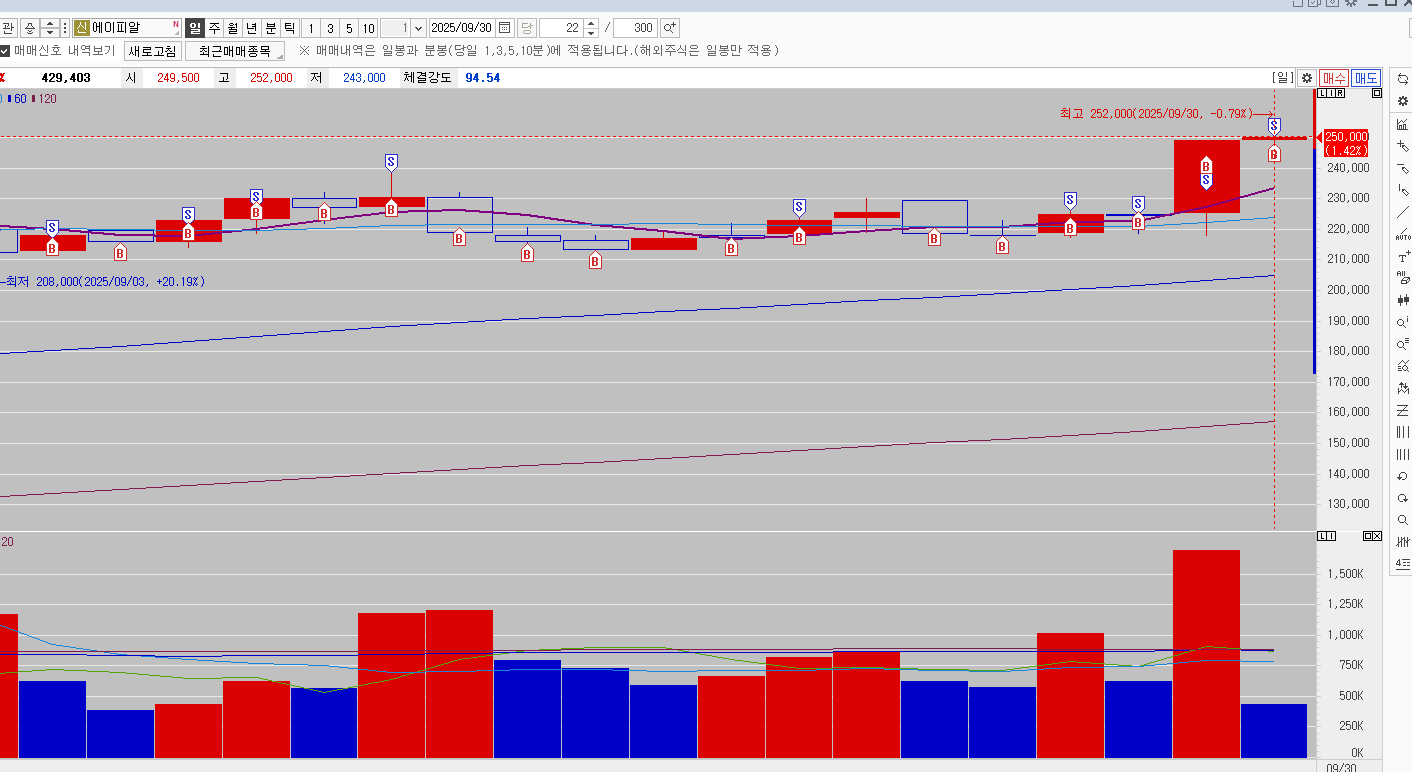Click the magnifier icon in right toolbar
This screenshot has height=772, width=1412.
pyautogui.click(x=1403, y=520)
